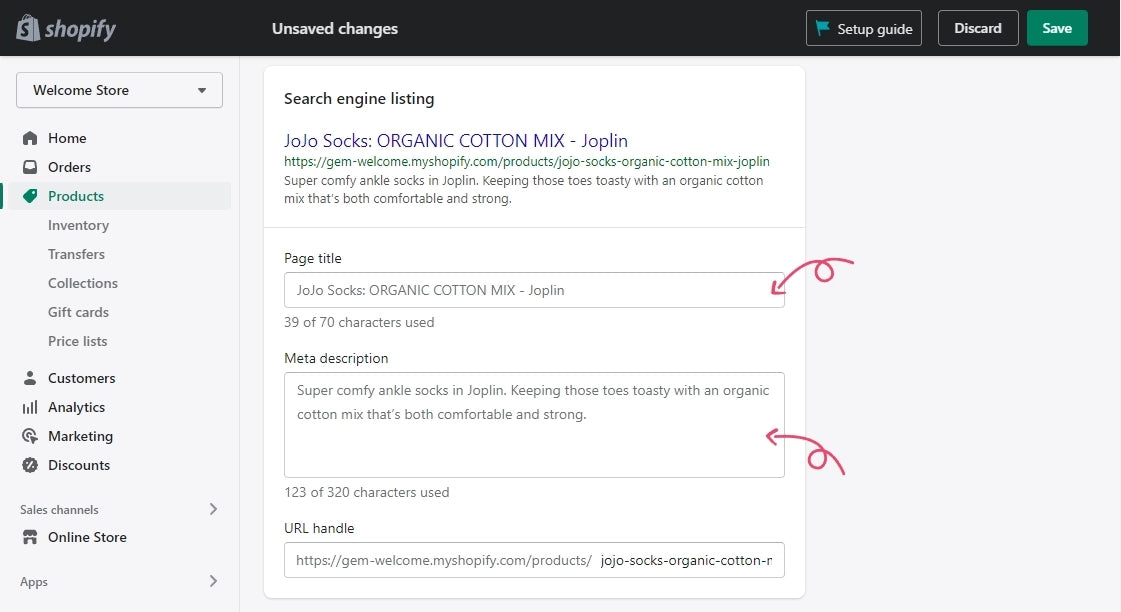Screen dimensions: 1121x612
Task: Click the shopify wordmark text
Action: pos(80,29)
